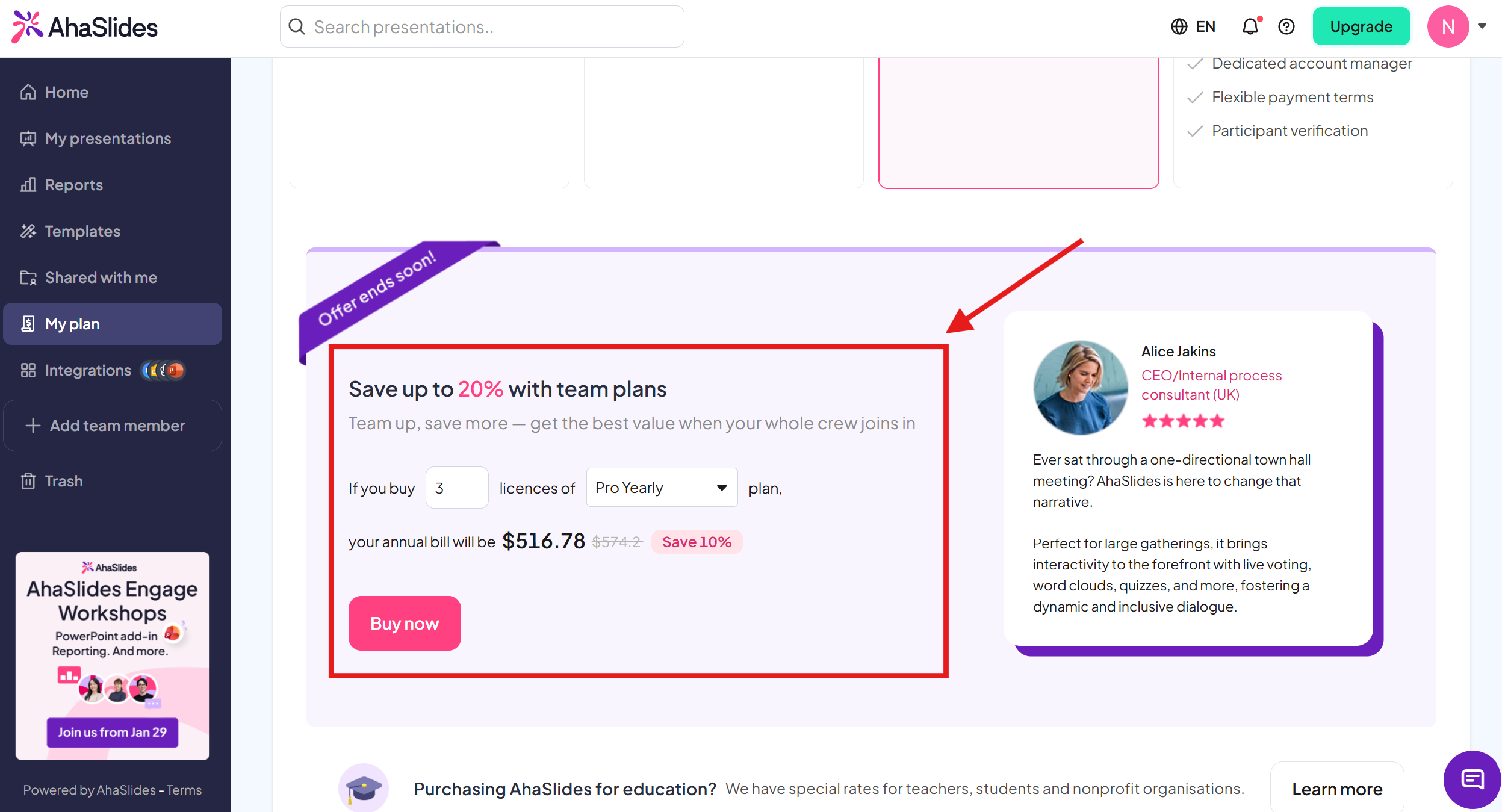Go to My presentations in sidebar
This screenshot has width=1502, height=812.
[x=108, y=138]
